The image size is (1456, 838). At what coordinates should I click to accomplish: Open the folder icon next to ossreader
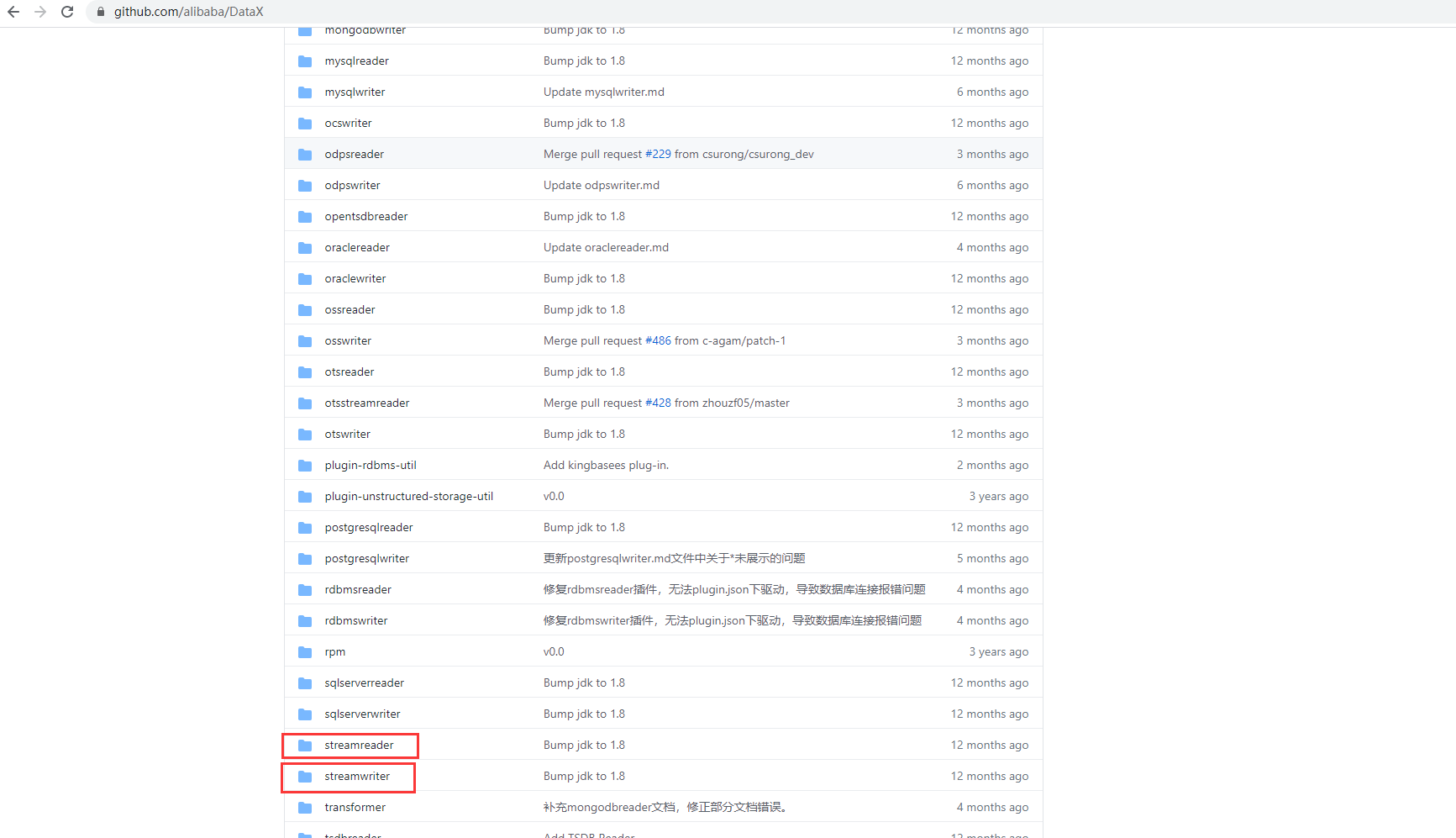[305, 310]
